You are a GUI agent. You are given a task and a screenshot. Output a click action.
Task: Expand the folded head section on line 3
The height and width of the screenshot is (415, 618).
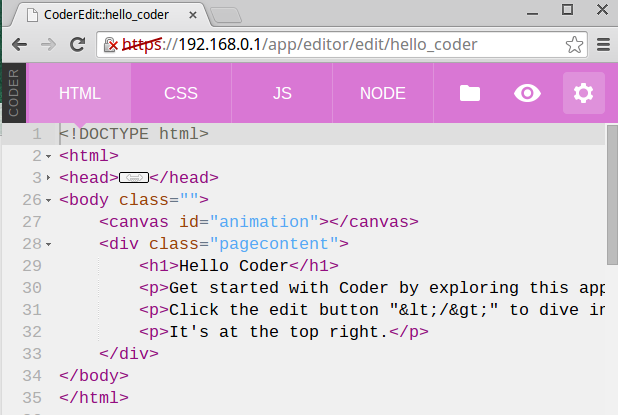click(48, 178)
